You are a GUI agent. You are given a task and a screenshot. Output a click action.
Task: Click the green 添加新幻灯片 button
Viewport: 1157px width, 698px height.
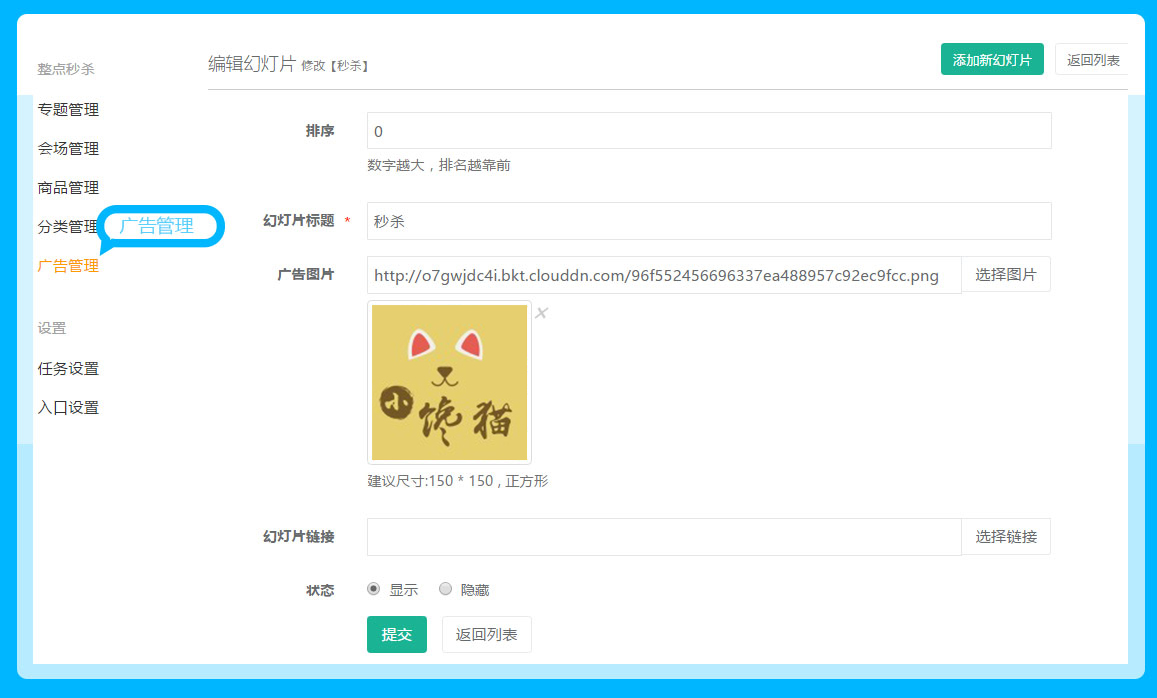click(x=991, y=60)
